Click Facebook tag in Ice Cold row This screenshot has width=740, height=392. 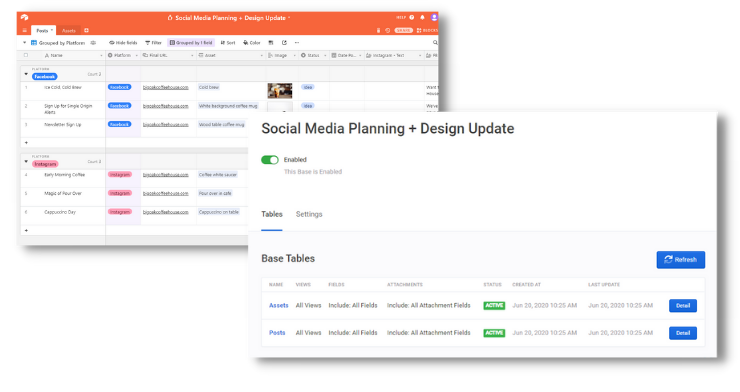[119, 87]
